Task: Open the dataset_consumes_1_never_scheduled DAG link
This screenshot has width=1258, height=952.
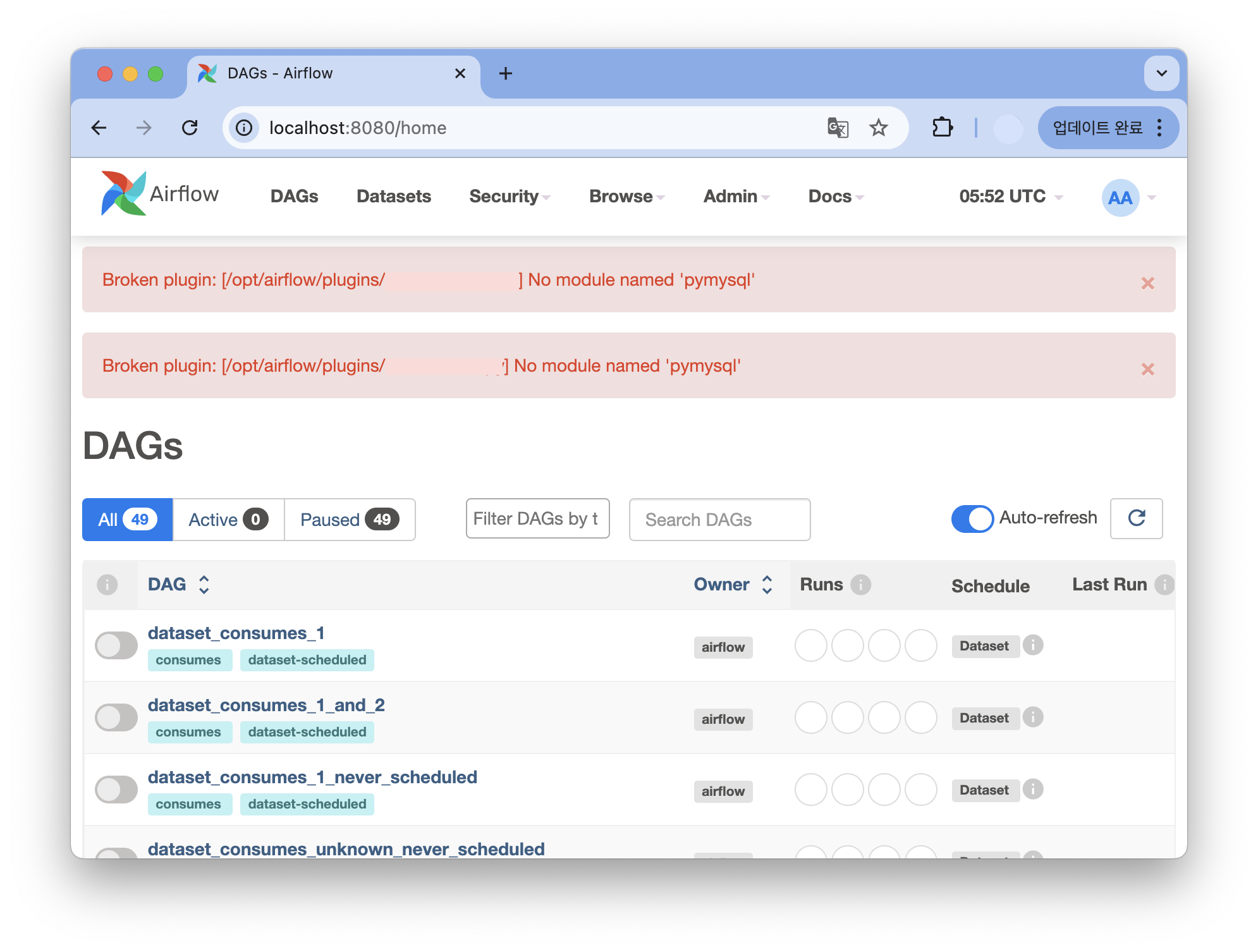Action: [x=312, y=777]
